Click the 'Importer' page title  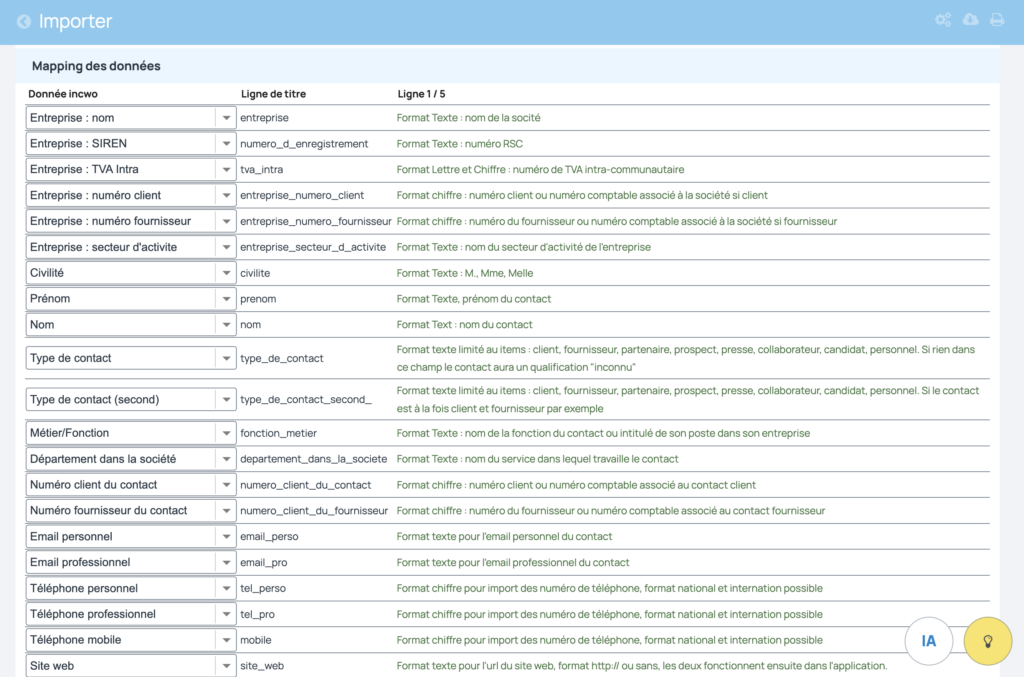pos(75,22)
